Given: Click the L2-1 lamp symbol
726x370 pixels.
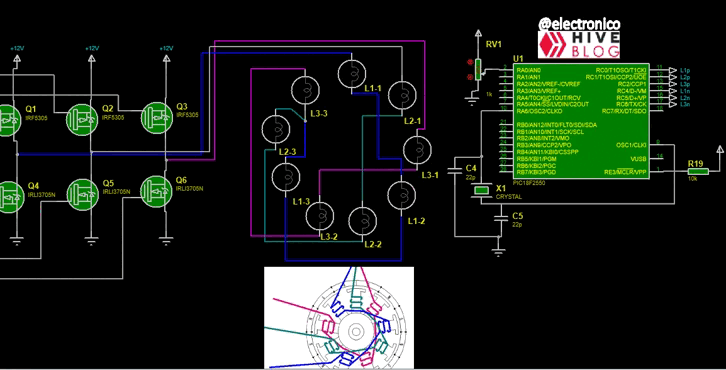Looking at the screenshot, I should 402,95.
